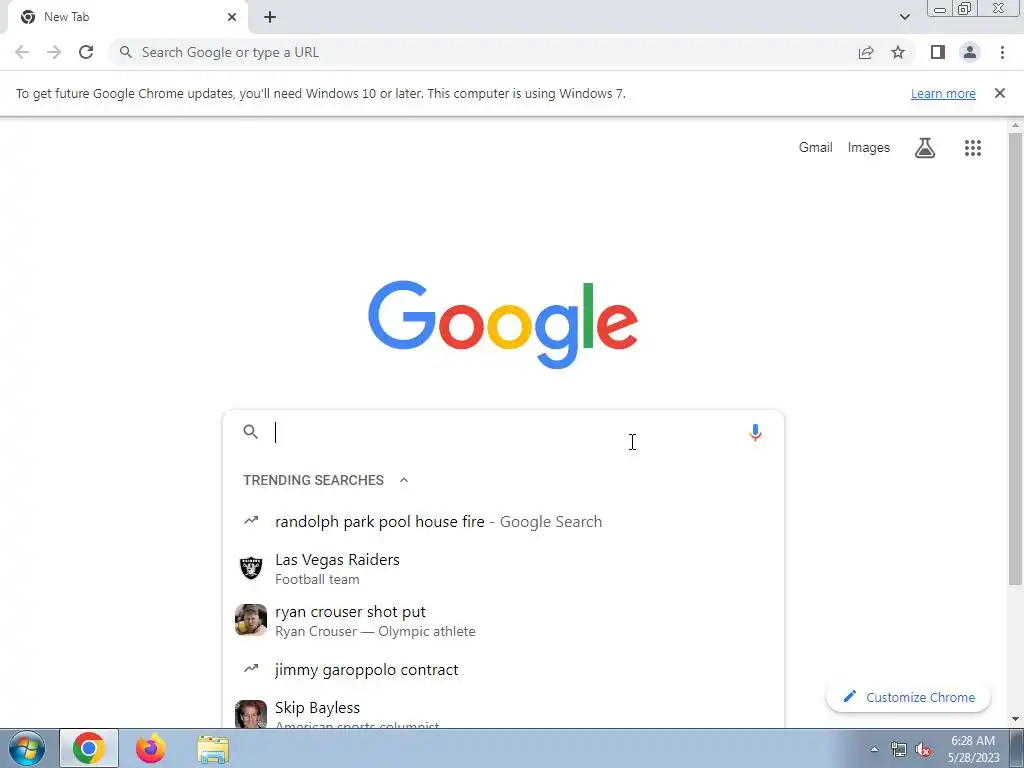Show hidden system tray icons
Viewport: 1024px width, 768px height.
pyautogui.click(x=874, y=749)
